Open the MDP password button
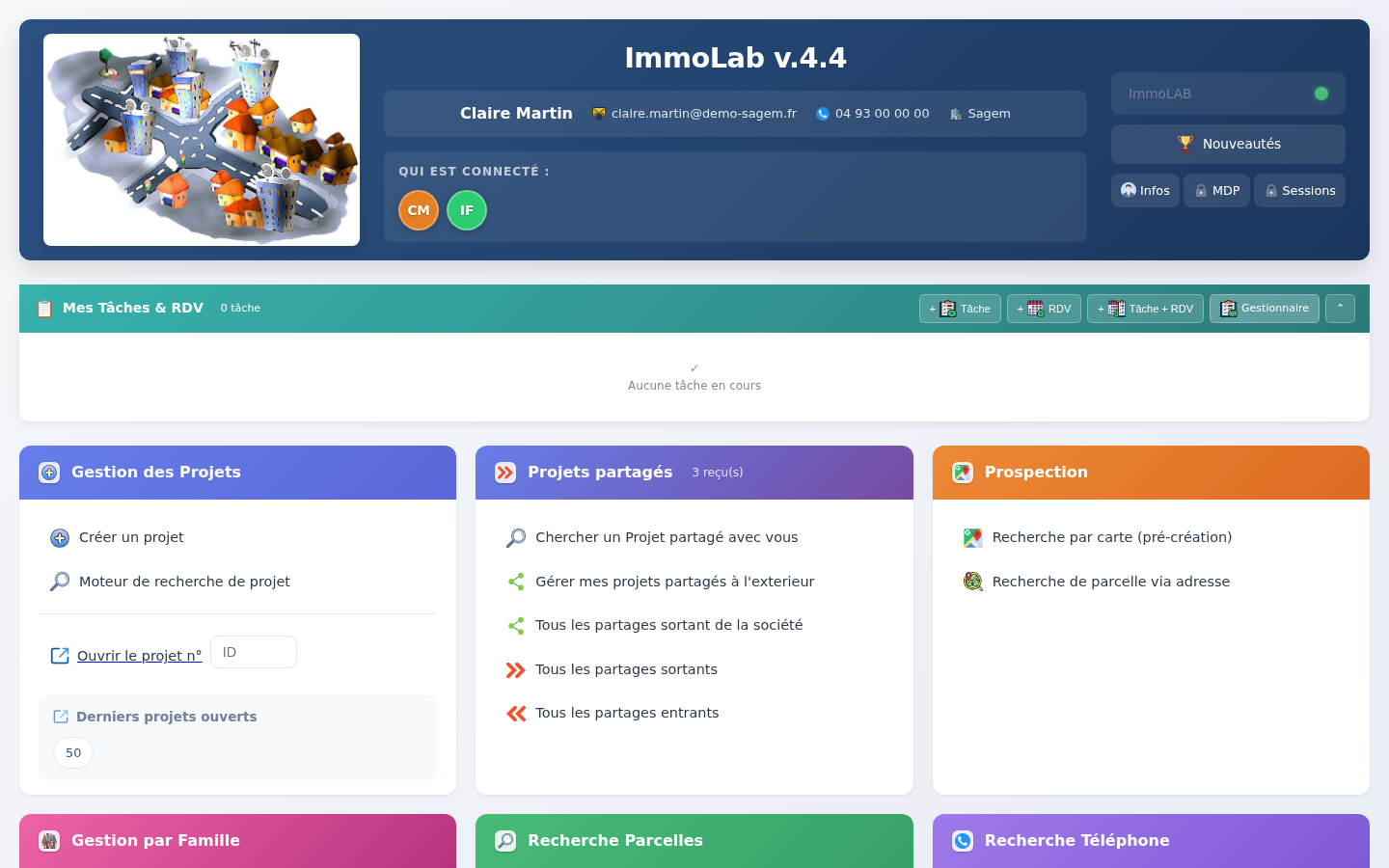Viewport: 1389px width, 868px height. [1216, 191]
